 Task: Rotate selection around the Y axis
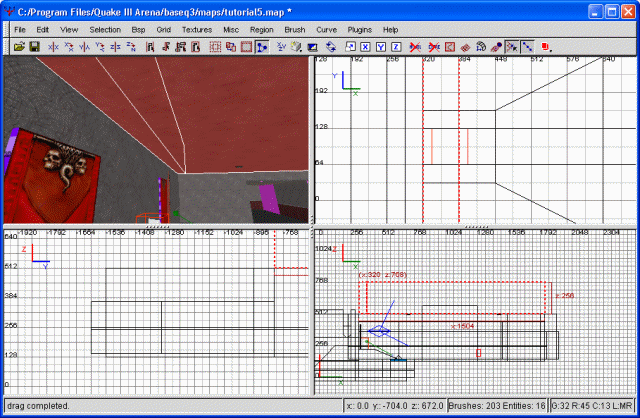pyautogui.click(x=100, y=47)
